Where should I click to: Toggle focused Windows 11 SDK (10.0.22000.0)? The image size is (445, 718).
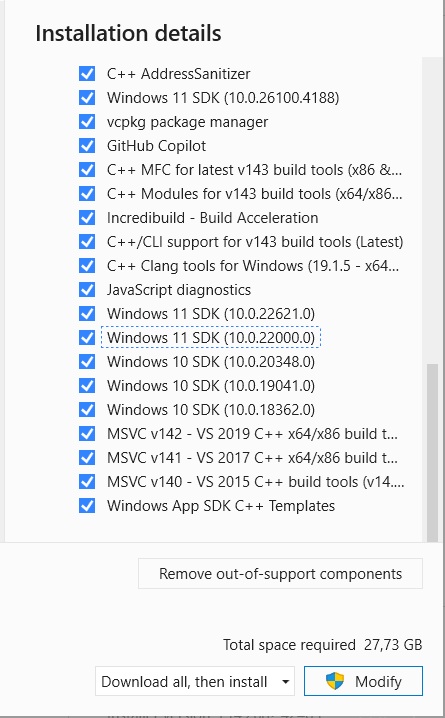(x=87, y=338)
